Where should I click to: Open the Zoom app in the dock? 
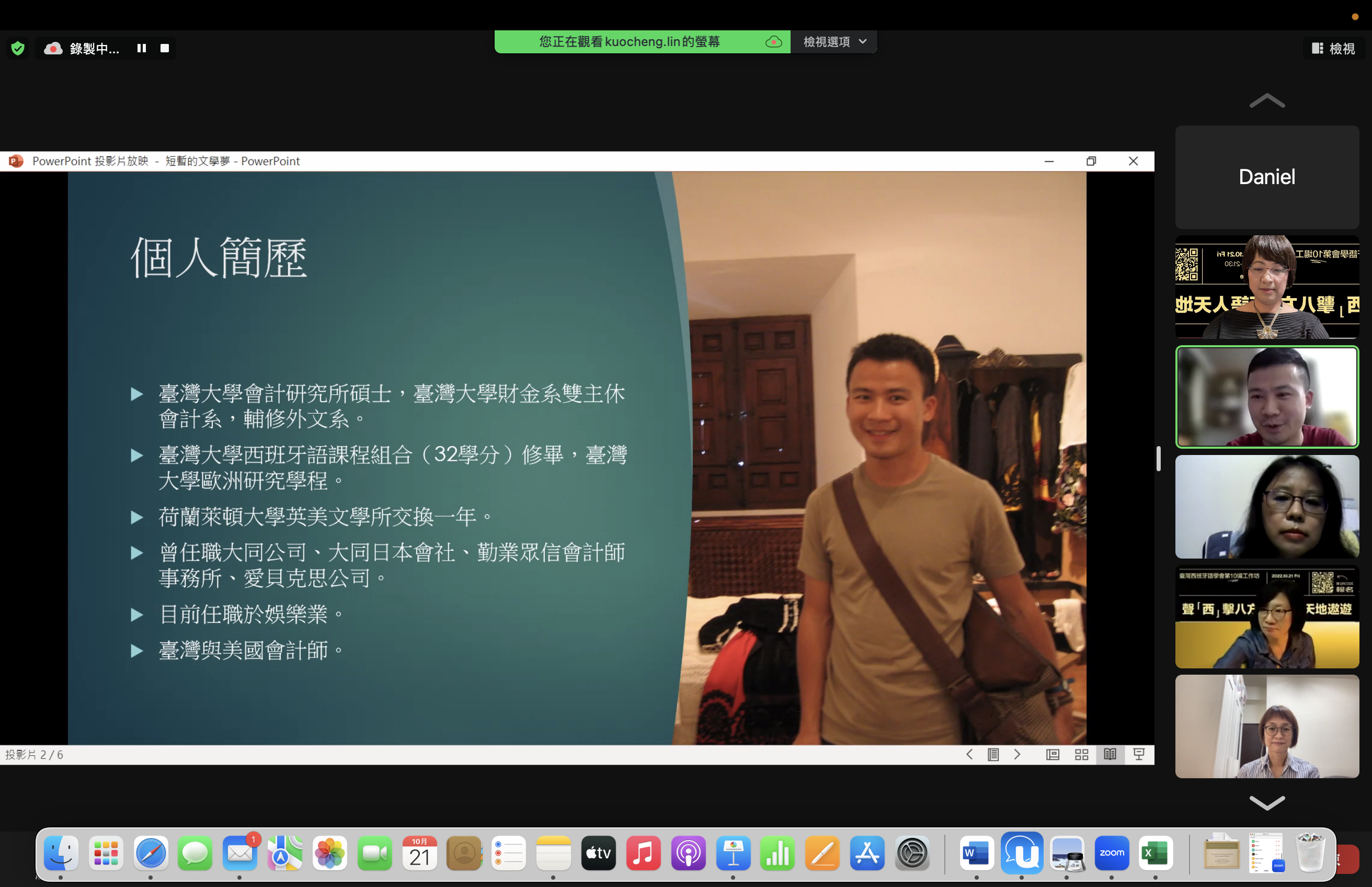pos(1112,853)
